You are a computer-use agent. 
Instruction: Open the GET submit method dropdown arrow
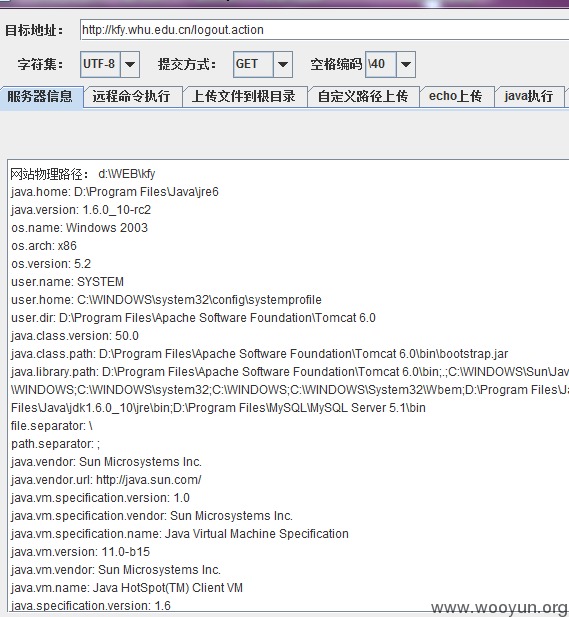283,64
